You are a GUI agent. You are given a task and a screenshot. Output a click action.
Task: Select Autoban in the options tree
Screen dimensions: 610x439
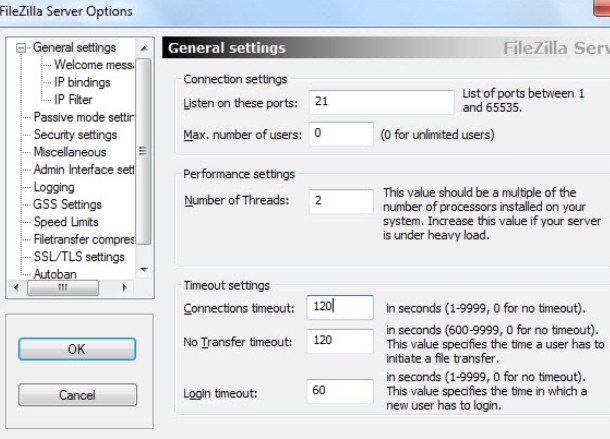[55, 274]
